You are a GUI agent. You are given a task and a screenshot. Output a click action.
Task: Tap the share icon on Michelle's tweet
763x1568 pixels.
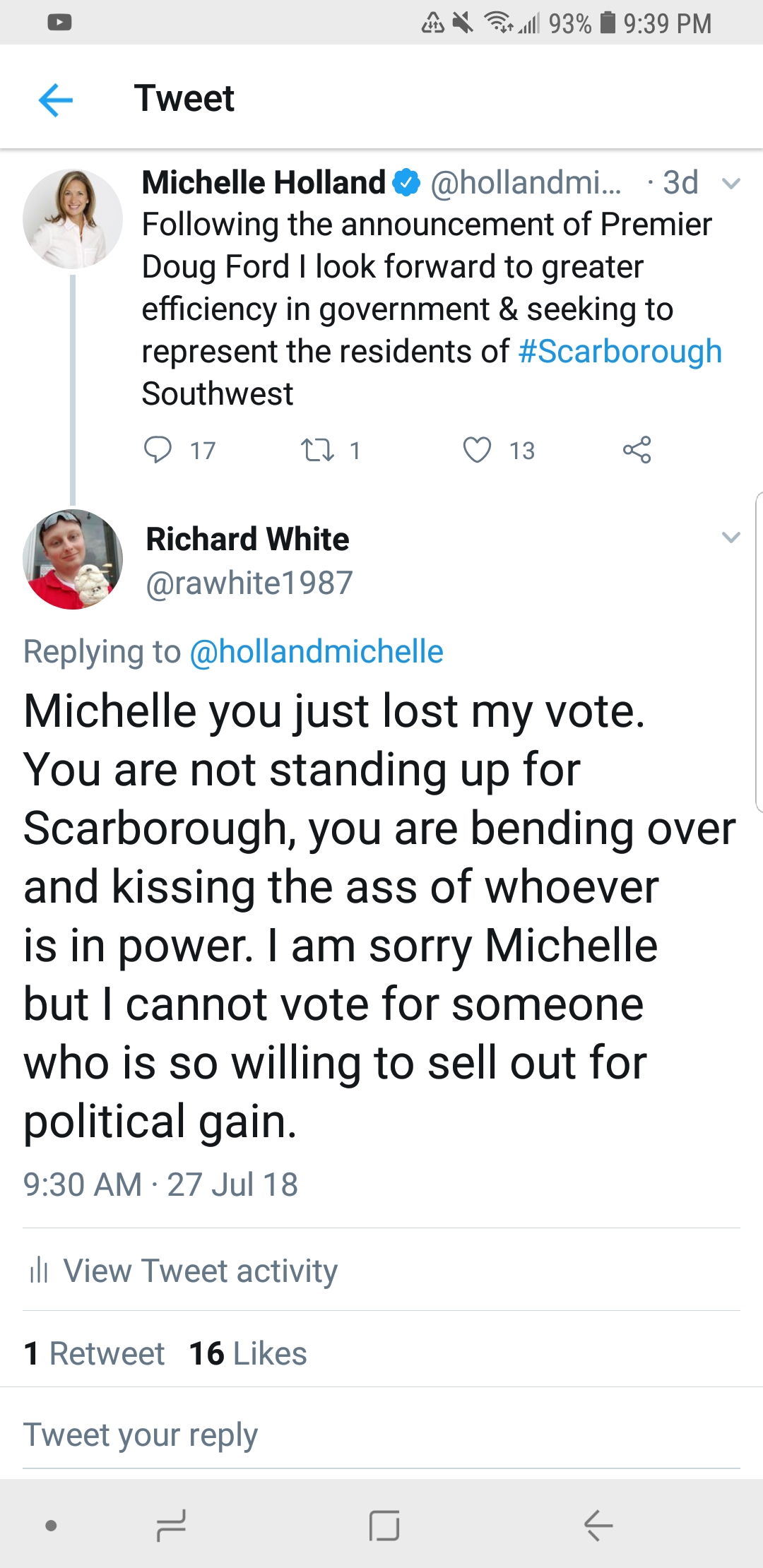coord(637,450)
